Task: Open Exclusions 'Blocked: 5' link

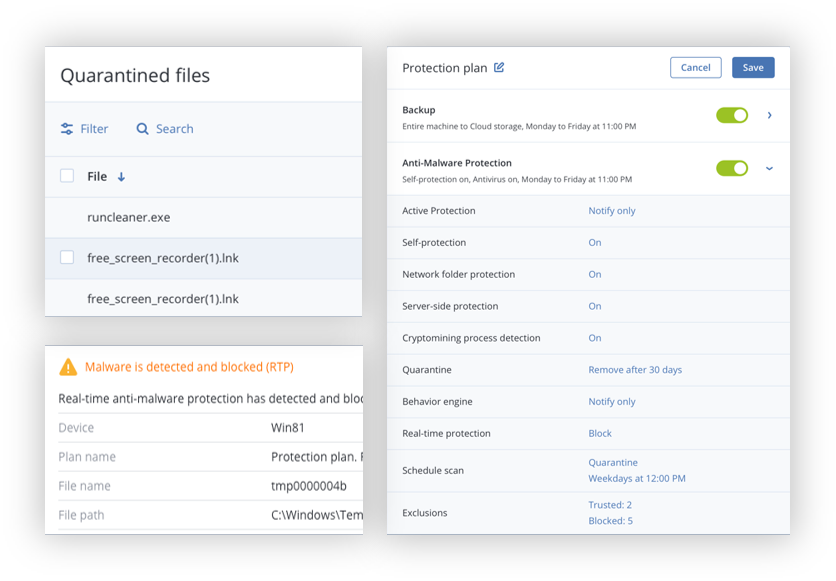Action: pos(610,521)
